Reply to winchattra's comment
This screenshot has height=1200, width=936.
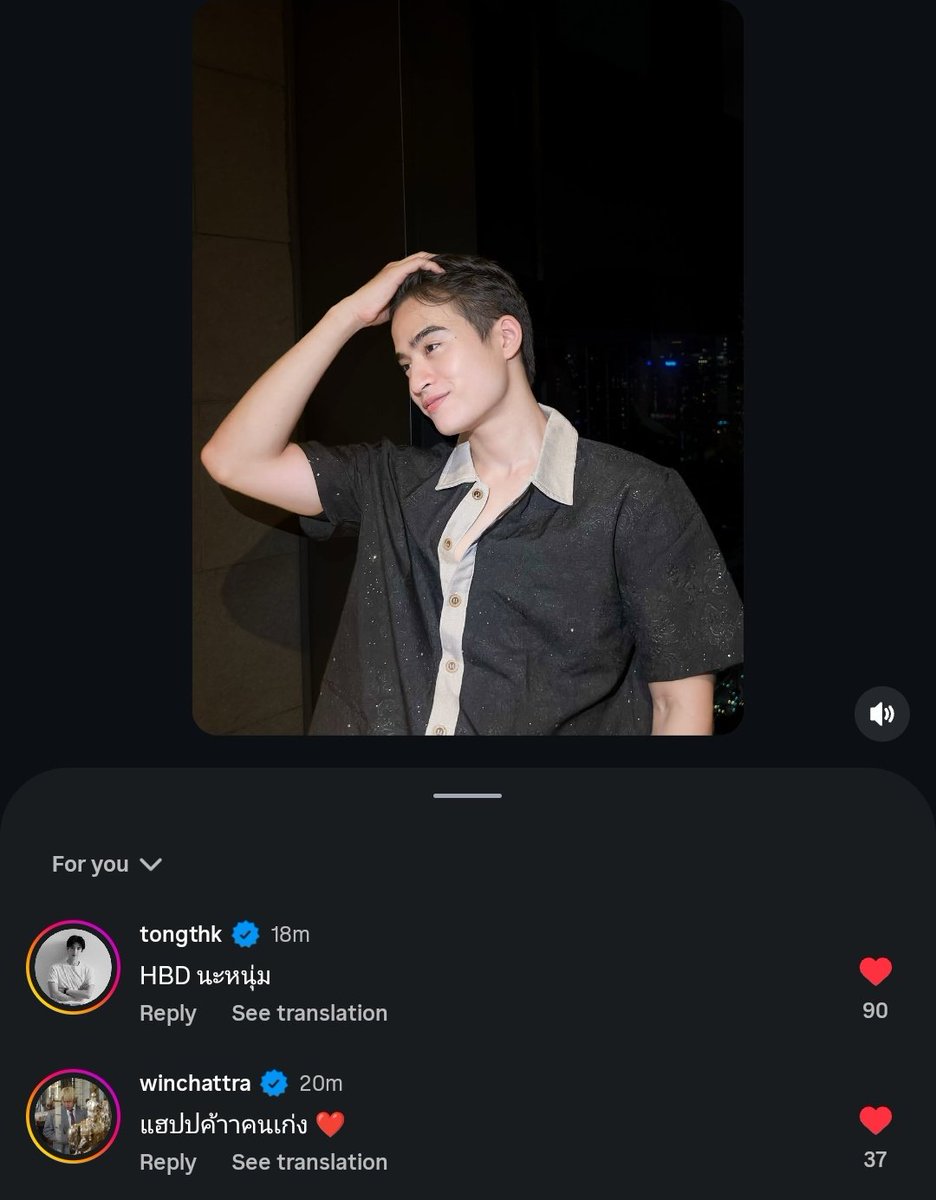168,1162
